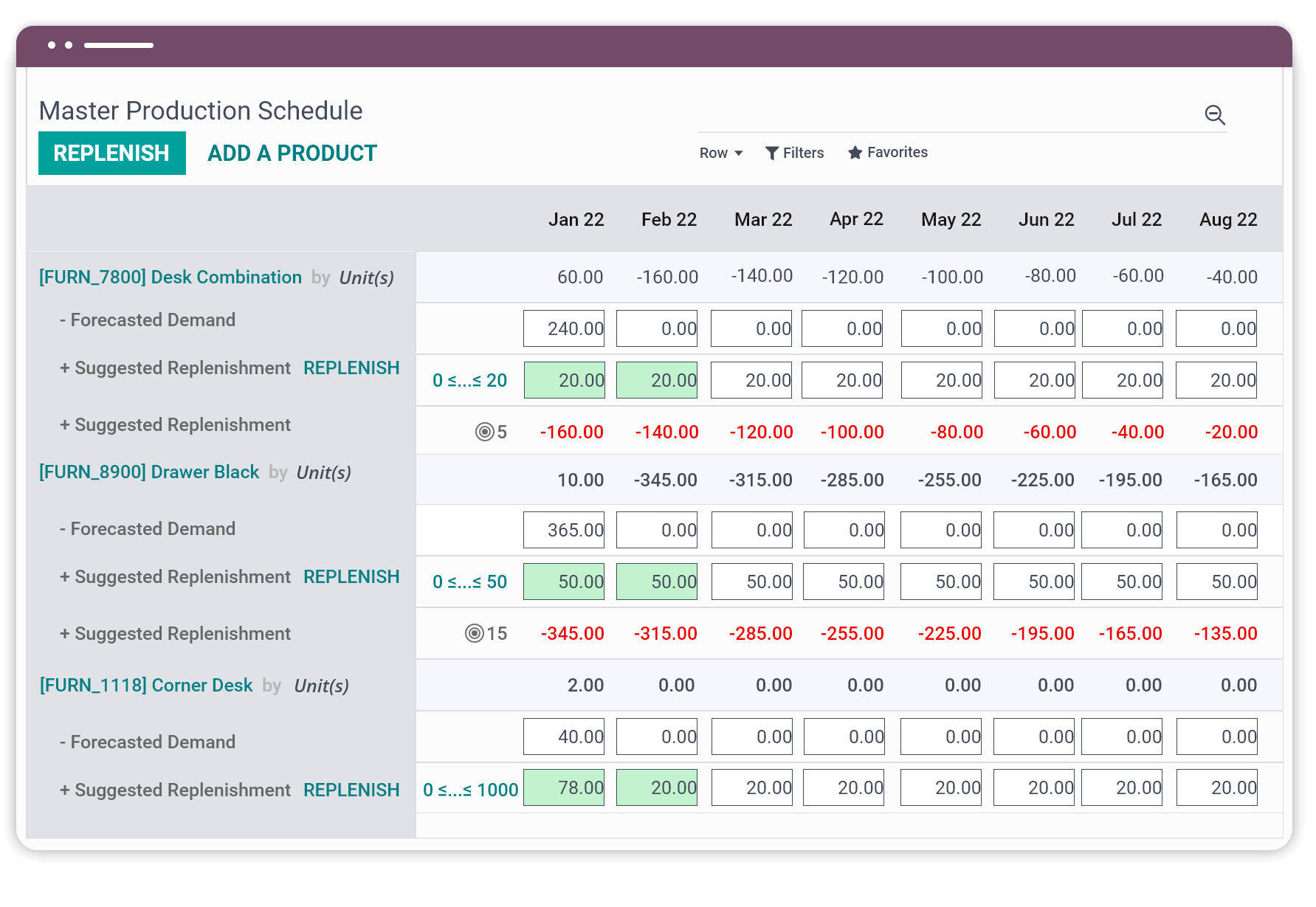Open the [FURN_7800] Desk Combination product link
This screenshot has height=907, width=1316.
[x=170, y=277]
